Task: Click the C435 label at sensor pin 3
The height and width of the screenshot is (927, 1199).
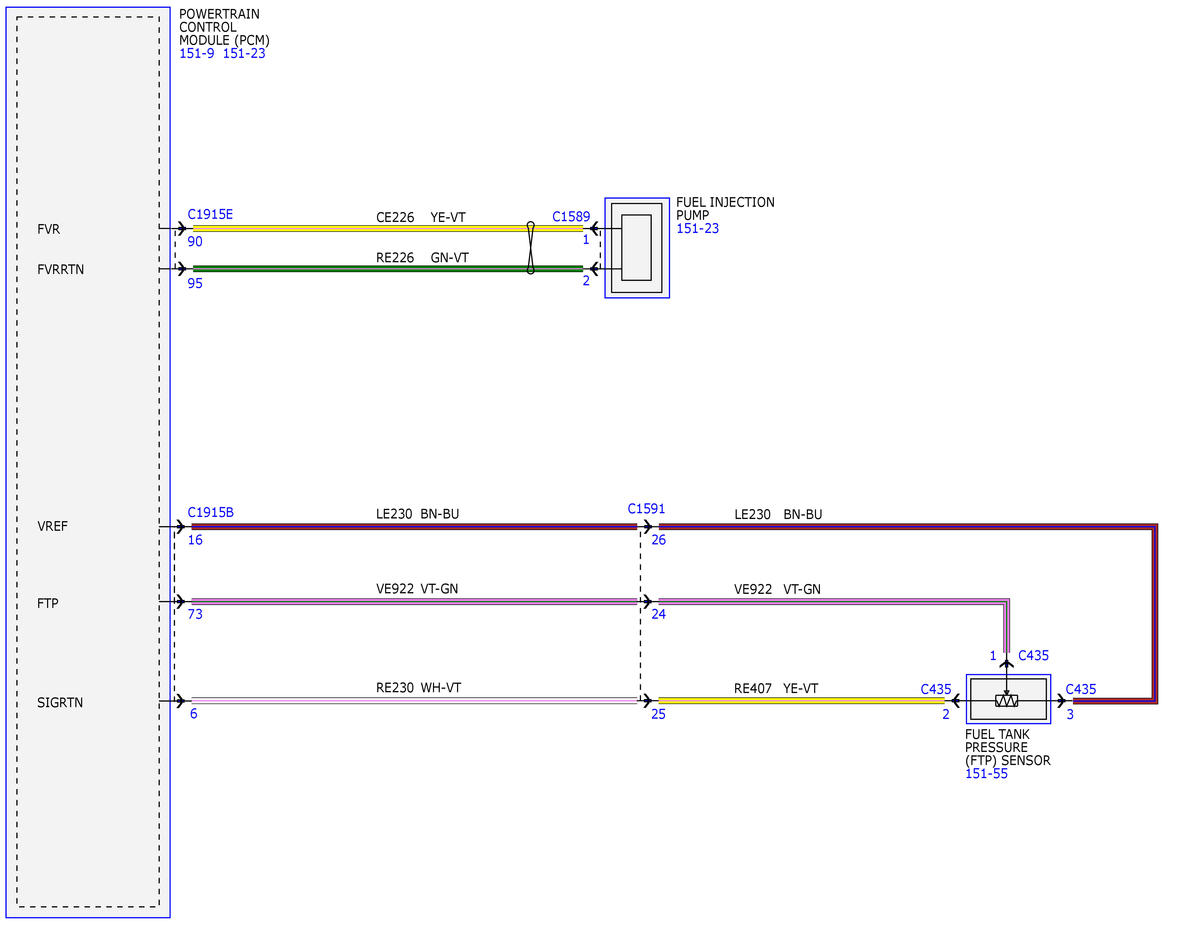Action: pyautogui.click(x=1080, y=690)
